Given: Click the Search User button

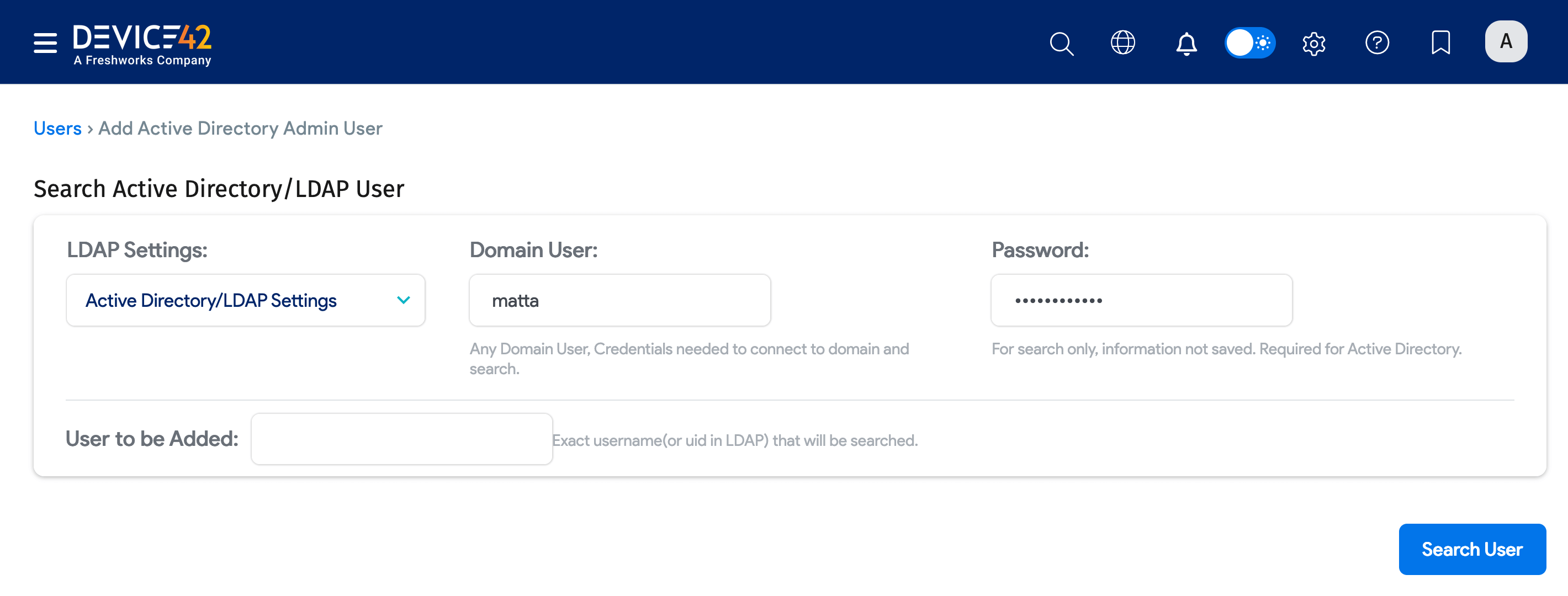Looking at the screenshot, I should (x=1472, y=549).
